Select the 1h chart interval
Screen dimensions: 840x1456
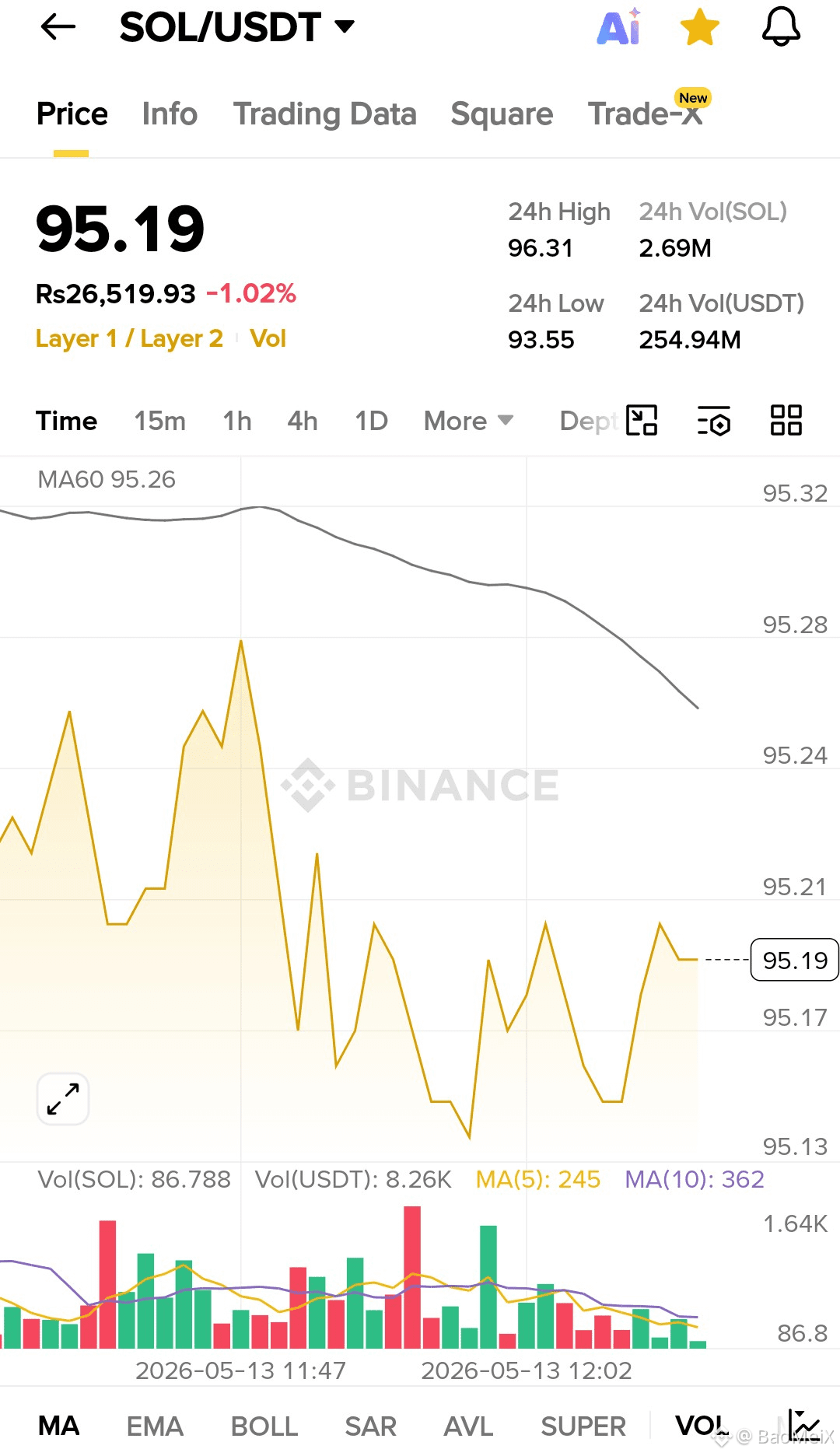pyautogui.click(x=237, y=421)
